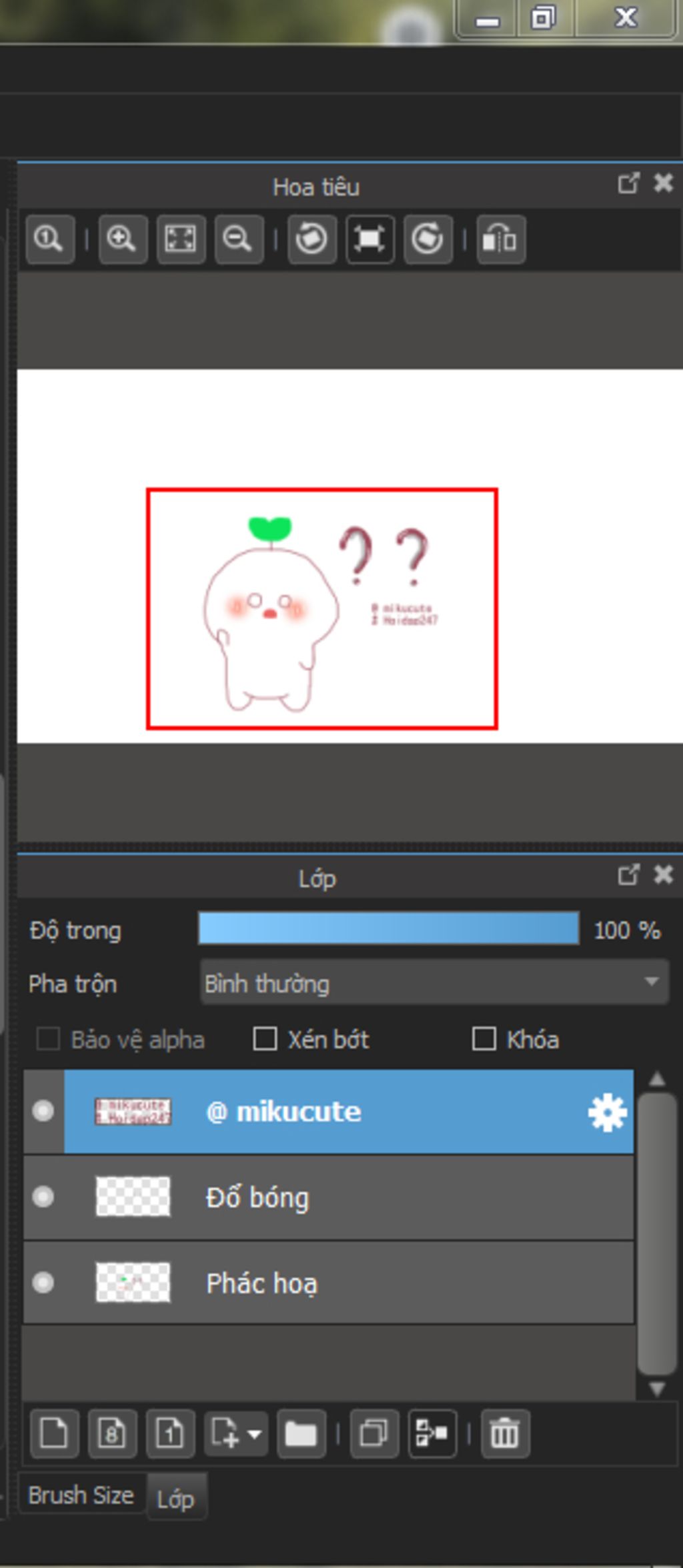The width and height of the screenshot is (683, 1568).
Task: Adjust the Độ trong opacity slider
Action: point(389,928)
